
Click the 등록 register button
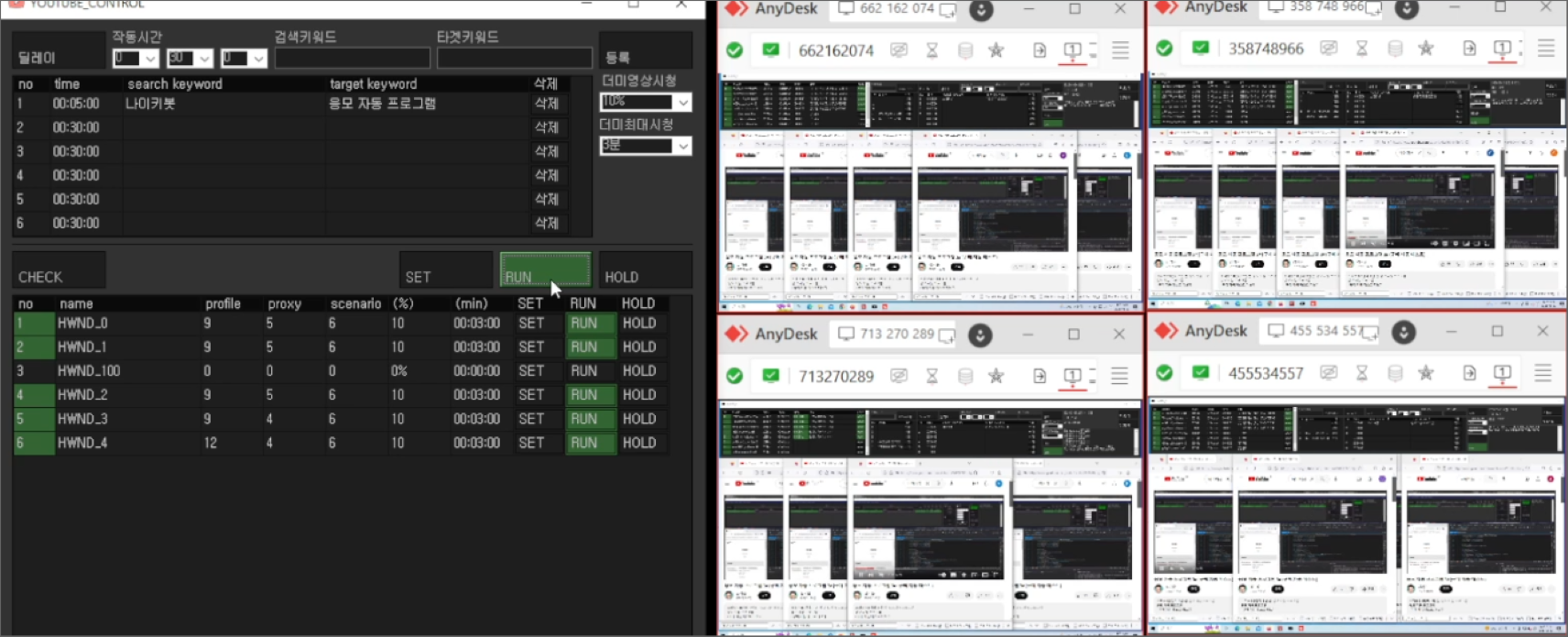click(646, 50)
